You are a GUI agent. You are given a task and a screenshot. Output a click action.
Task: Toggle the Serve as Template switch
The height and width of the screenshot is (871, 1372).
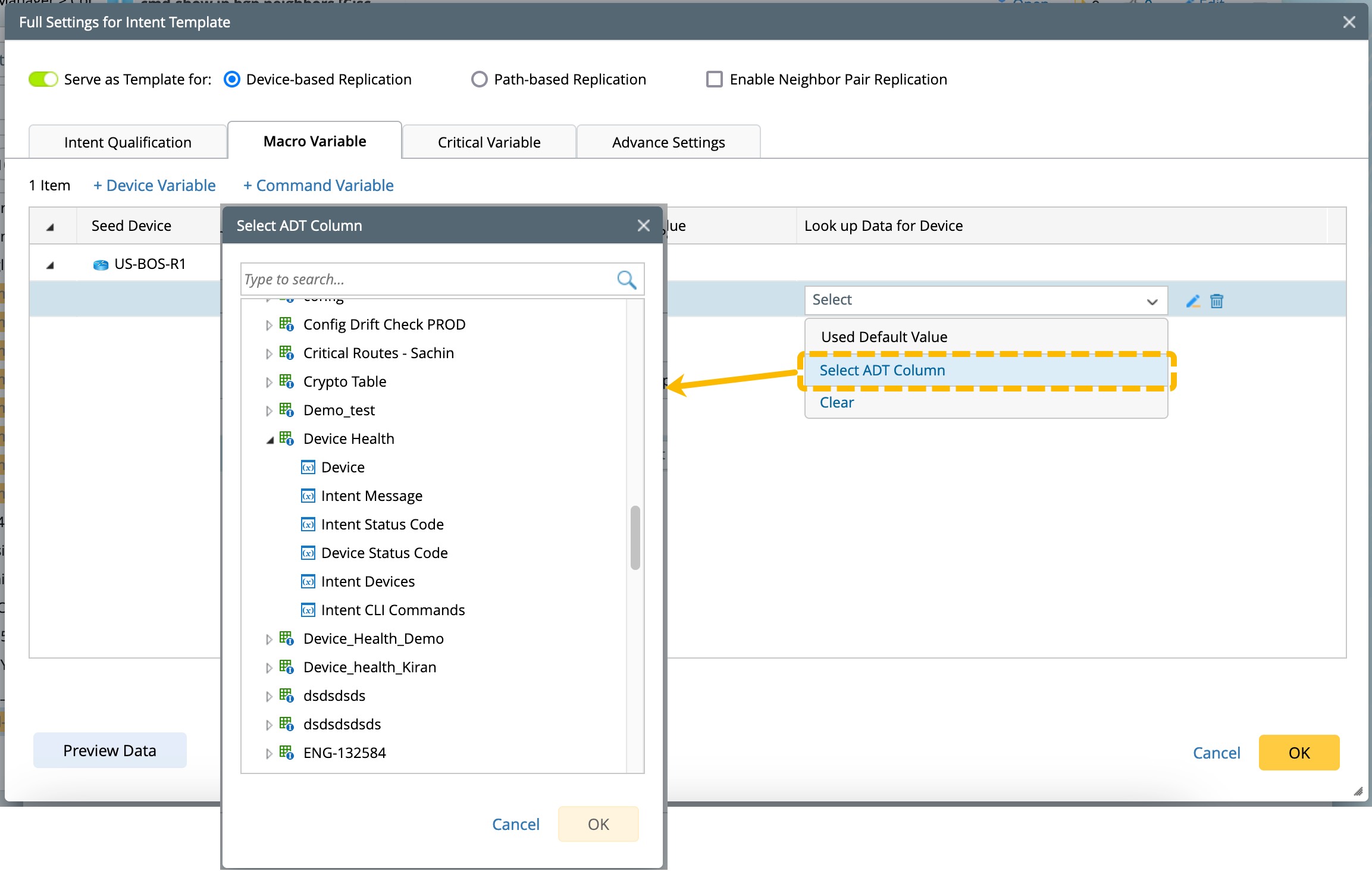(x=43, y=79)
